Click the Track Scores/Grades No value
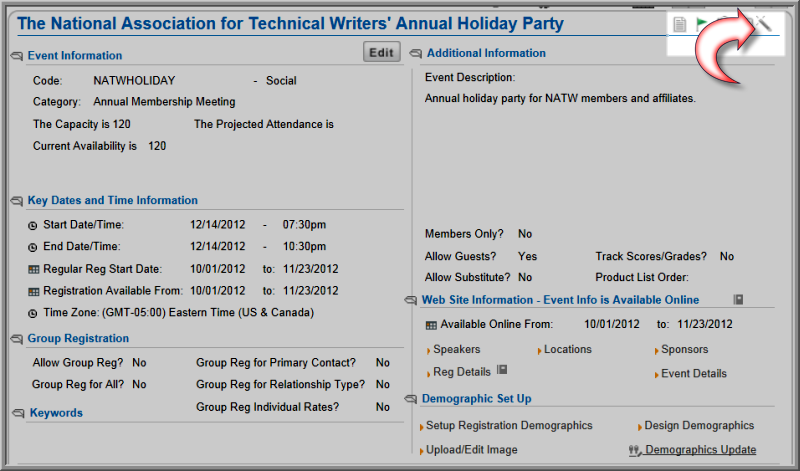The image size is (800, 471). 727,256
